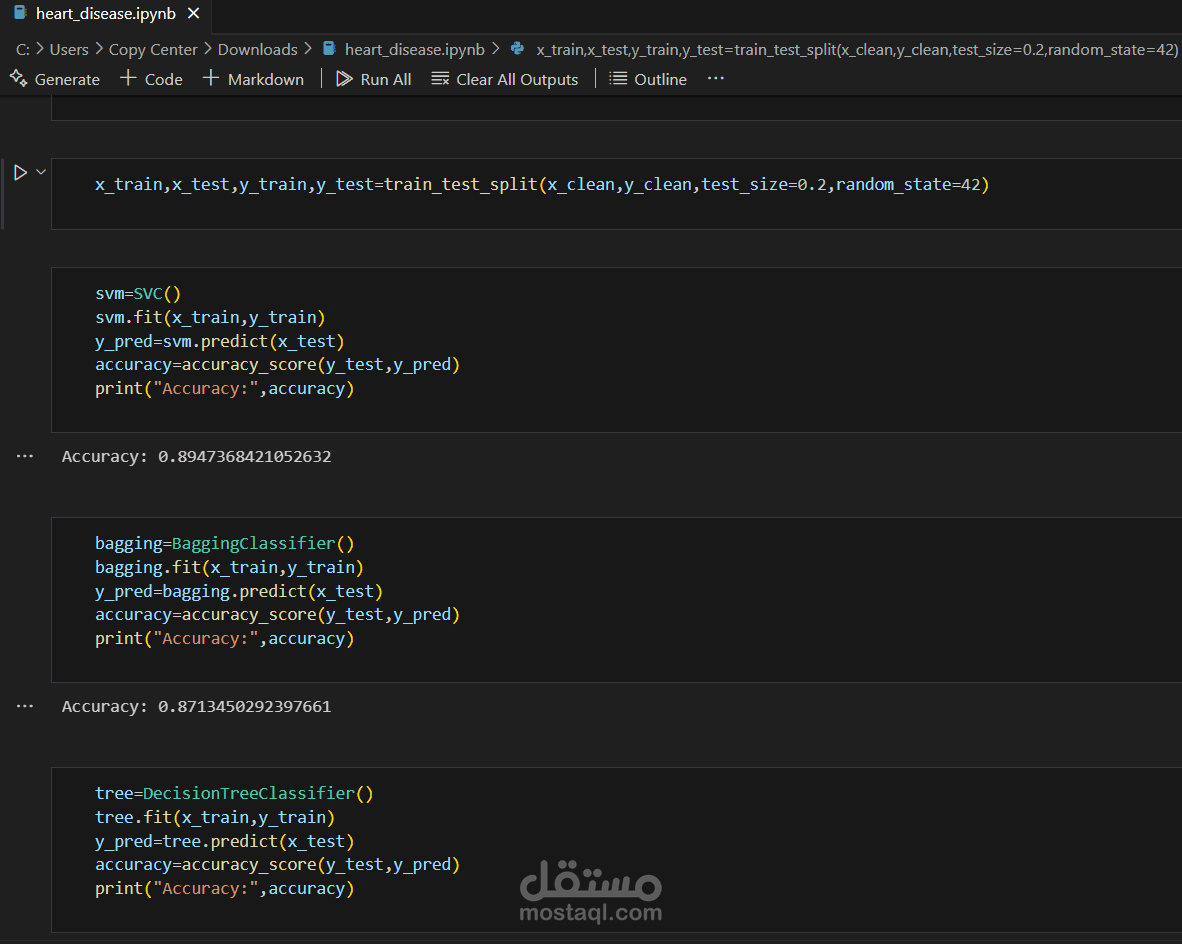This screenshot has width=1182, height=944.
Task: Run All notebook cells
Action: pos(374,79)
